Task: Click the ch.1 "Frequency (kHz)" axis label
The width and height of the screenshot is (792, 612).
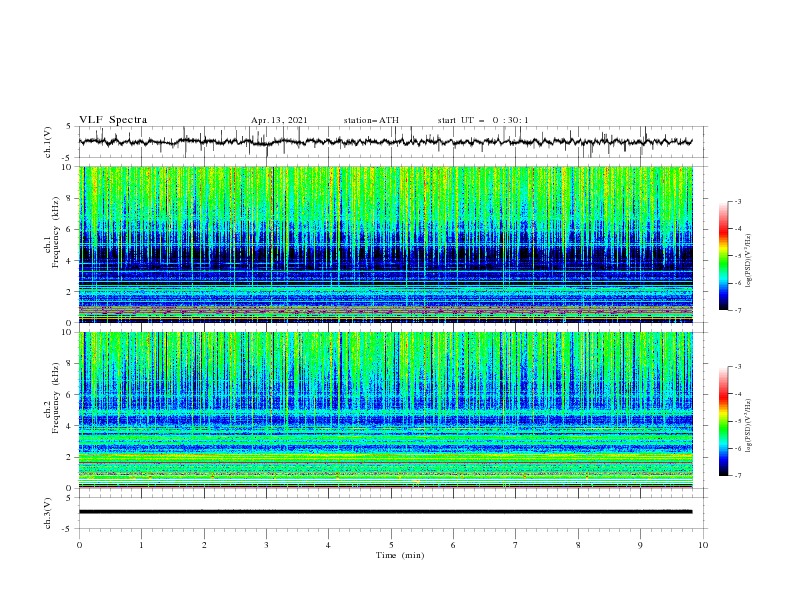Action: click(55, 232)
